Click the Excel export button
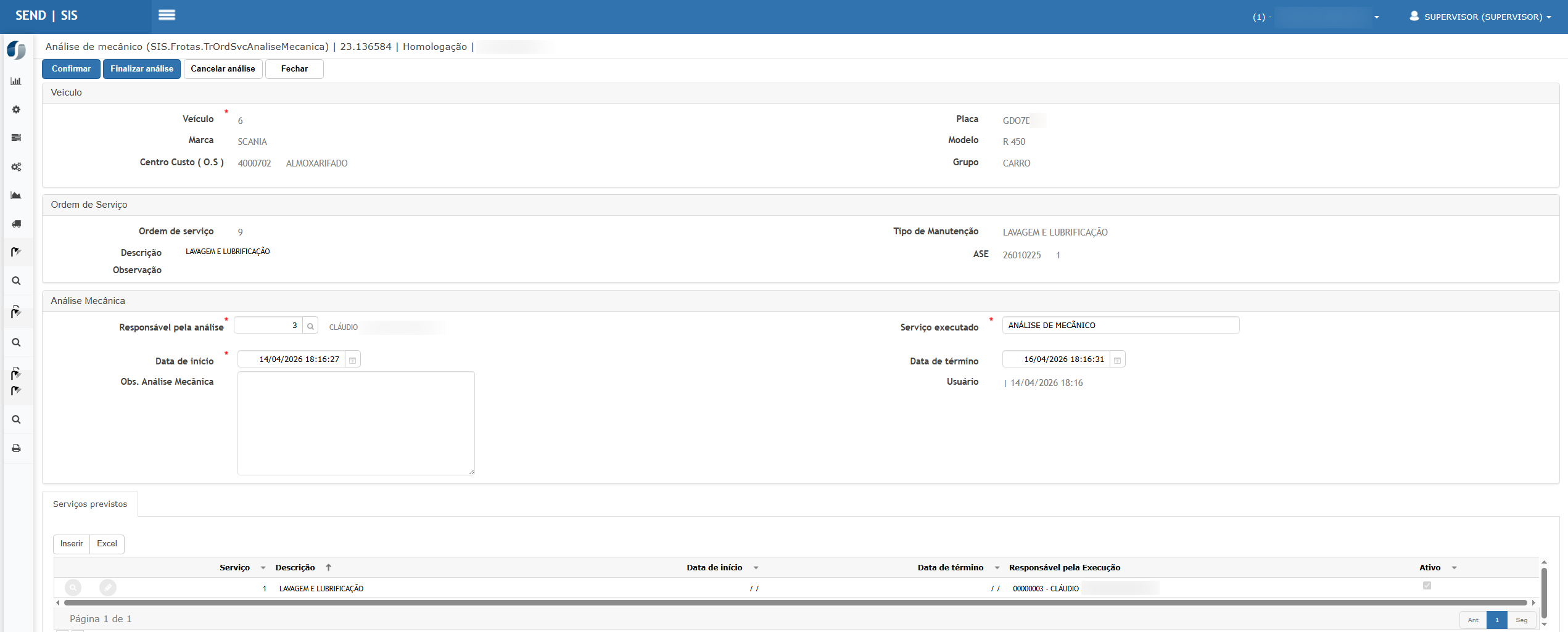Screen dimensions: 1568x632 (107, 544)
